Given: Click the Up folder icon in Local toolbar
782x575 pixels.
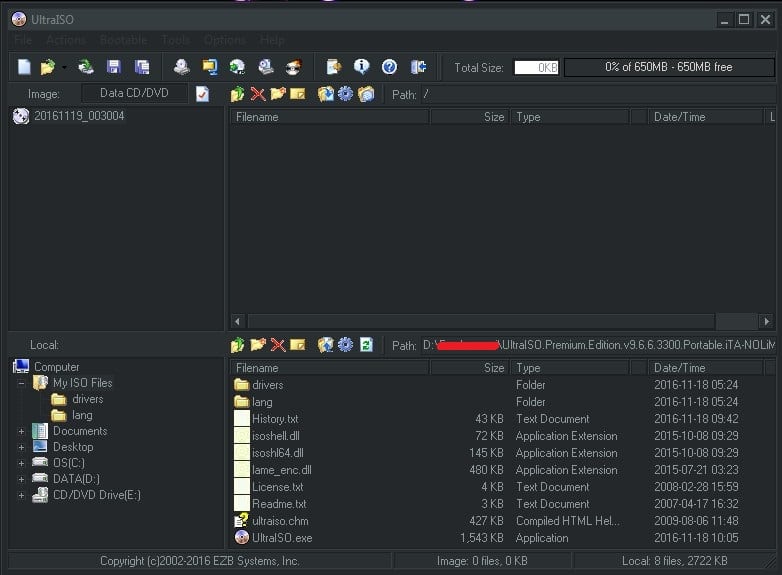Looking at the screenshot, I should coord(237,345).
